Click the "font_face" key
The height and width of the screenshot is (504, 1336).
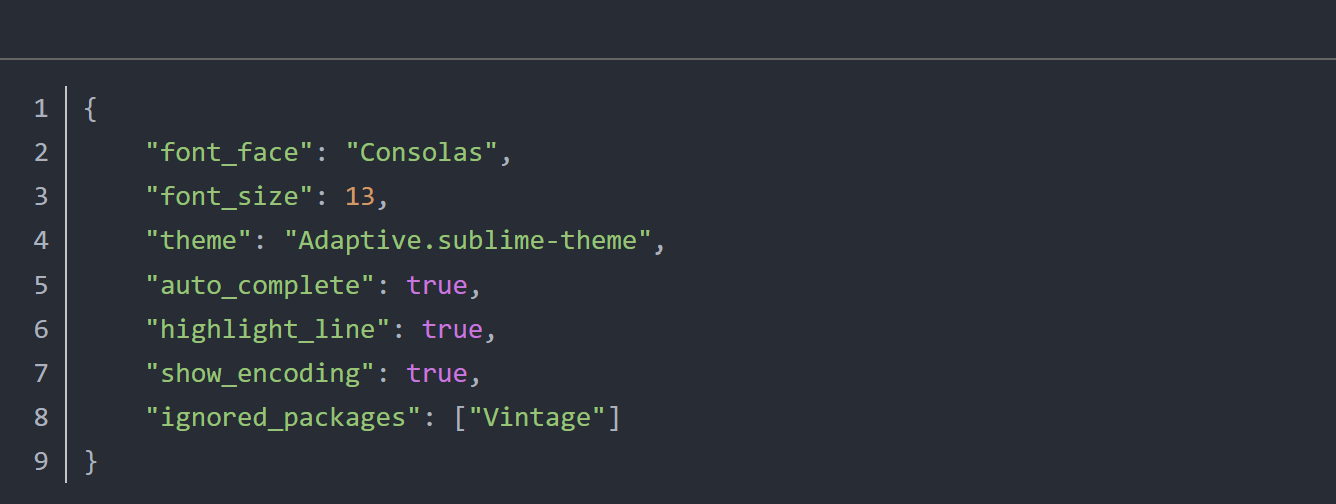(230, 153)
